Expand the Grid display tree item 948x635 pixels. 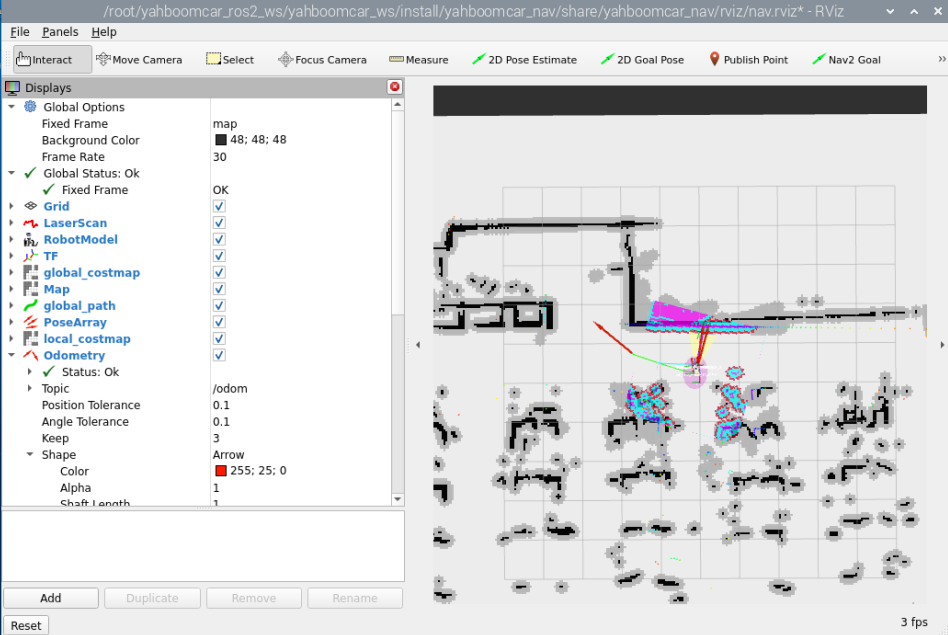click(x=12, y=206)
